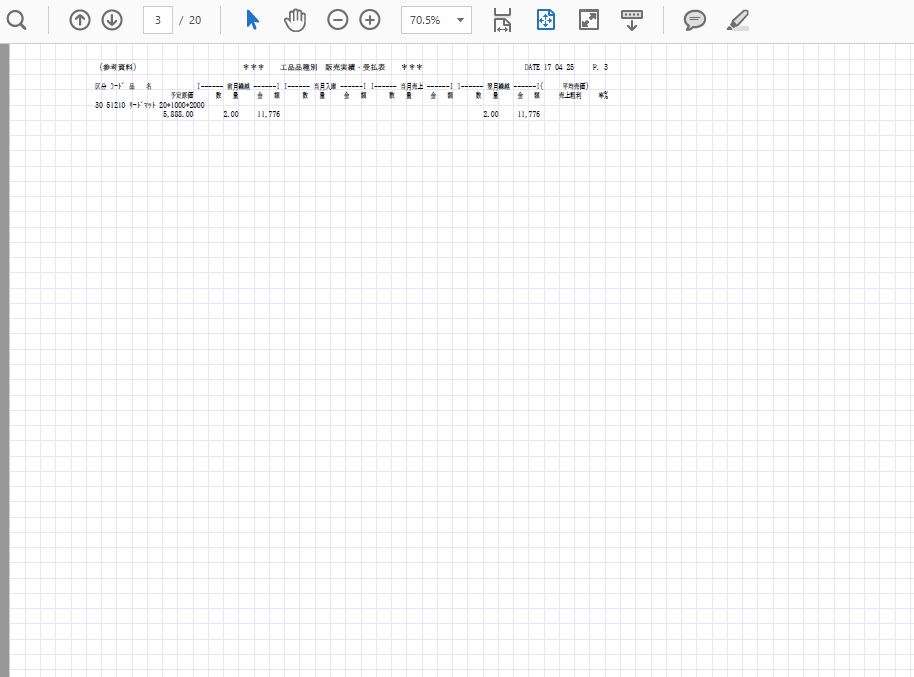The height and width of the screenshot is (677, 914).
Task: Go to previous page with up arrow
Action: pos(80,20)
